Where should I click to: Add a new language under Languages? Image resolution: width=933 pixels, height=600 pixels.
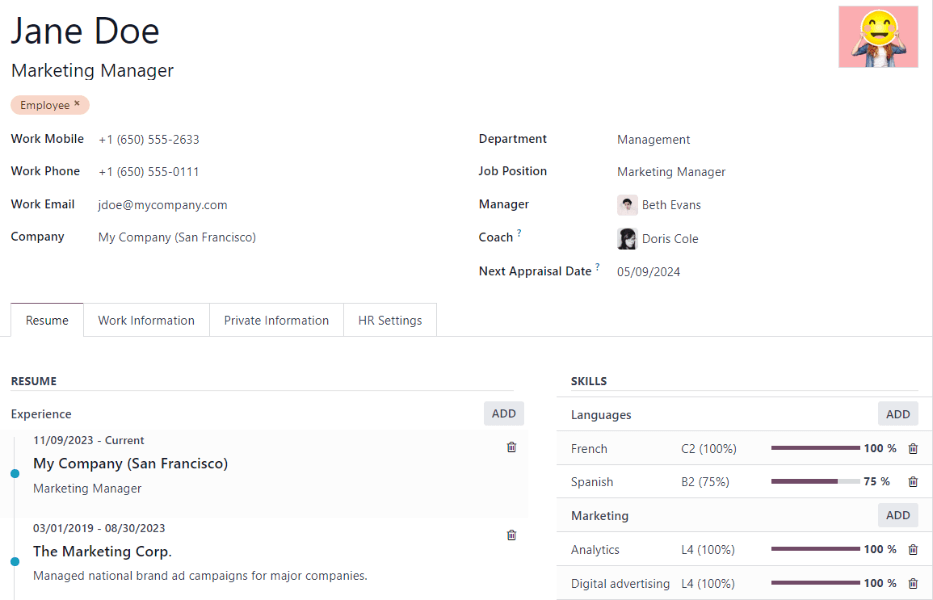897,413
